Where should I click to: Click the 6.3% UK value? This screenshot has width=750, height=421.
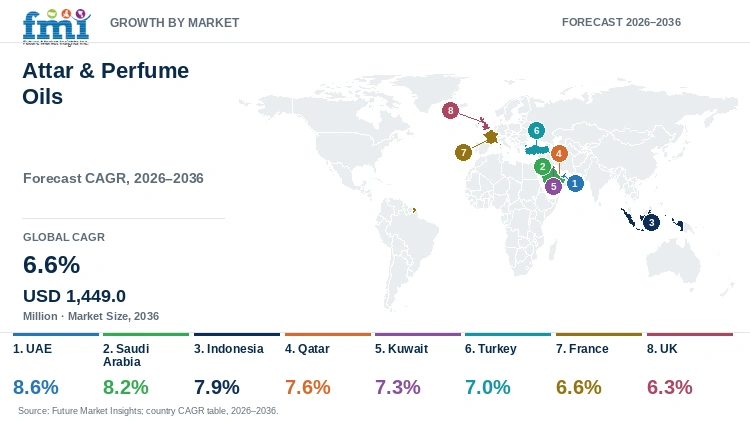click(670, 387)
